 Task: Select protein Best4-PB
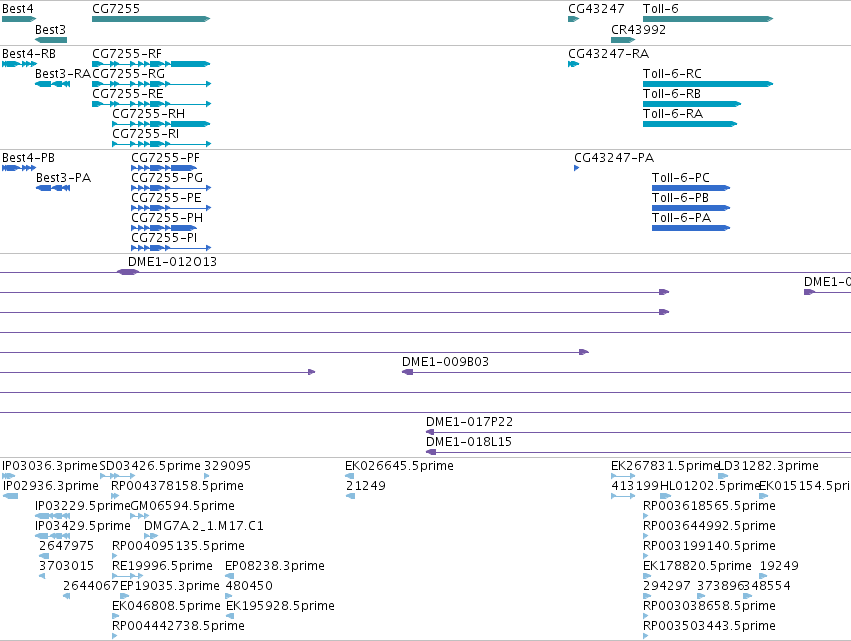19,168
